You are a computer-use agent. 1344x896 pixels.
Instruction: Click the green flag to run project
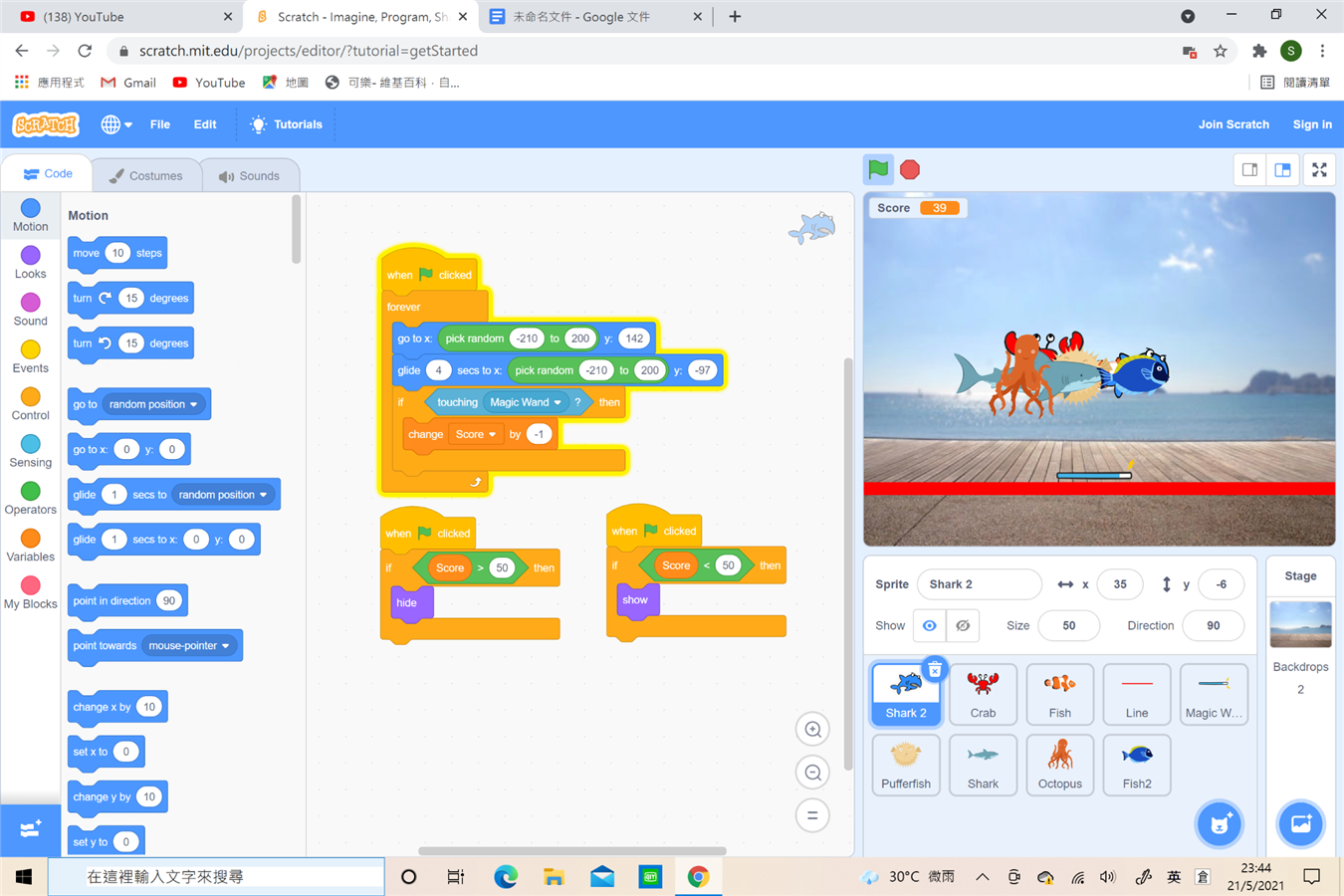(878, 169)
